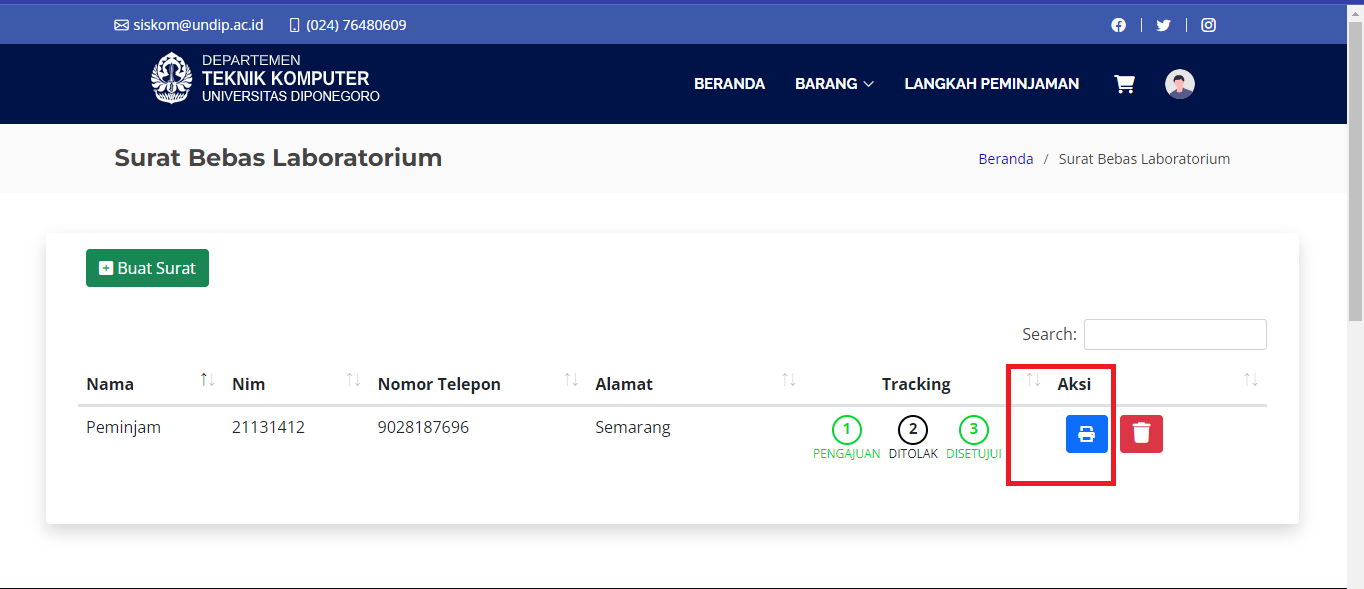Open the Instagram icon link
Image resolution: width=1364 pixels, height=589 pixels.
click(x=1208, y=25)
